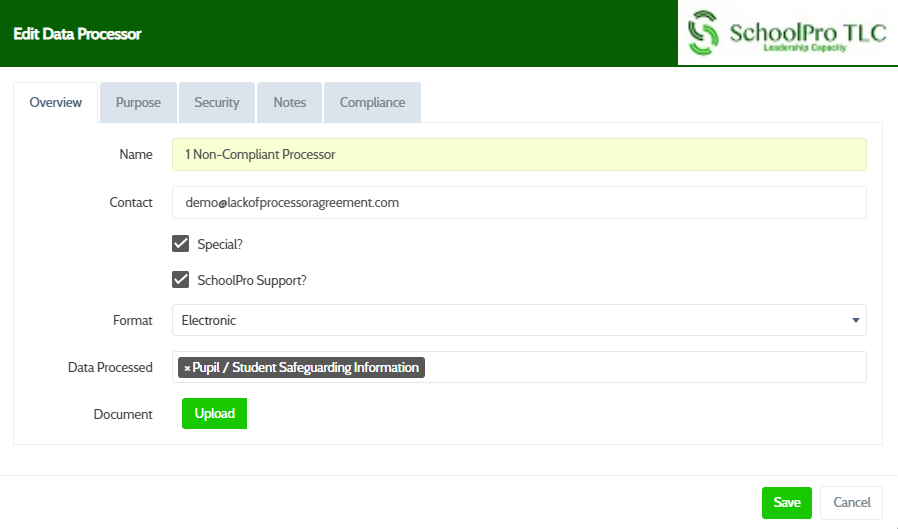Click the SchoolPro TLC logo icon

click(x=704, y=33)
